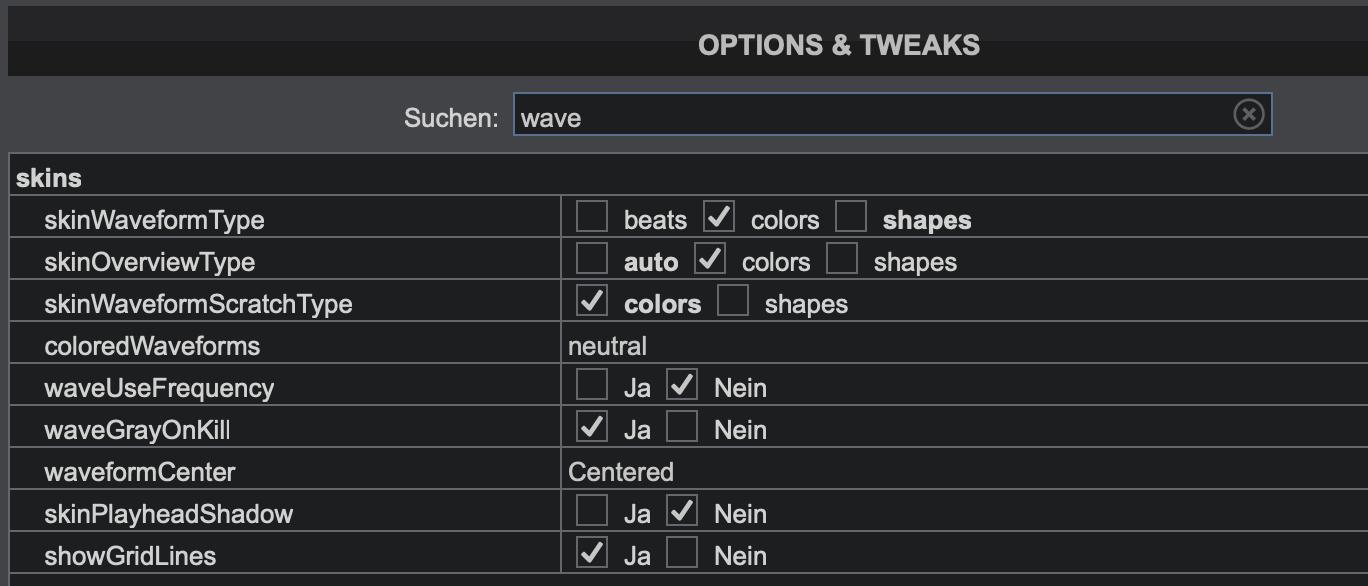This screenshot has width=1368, height=586.
Task: Toggle colors checkbox for skinWaveformType
Action: click(719, 217)
